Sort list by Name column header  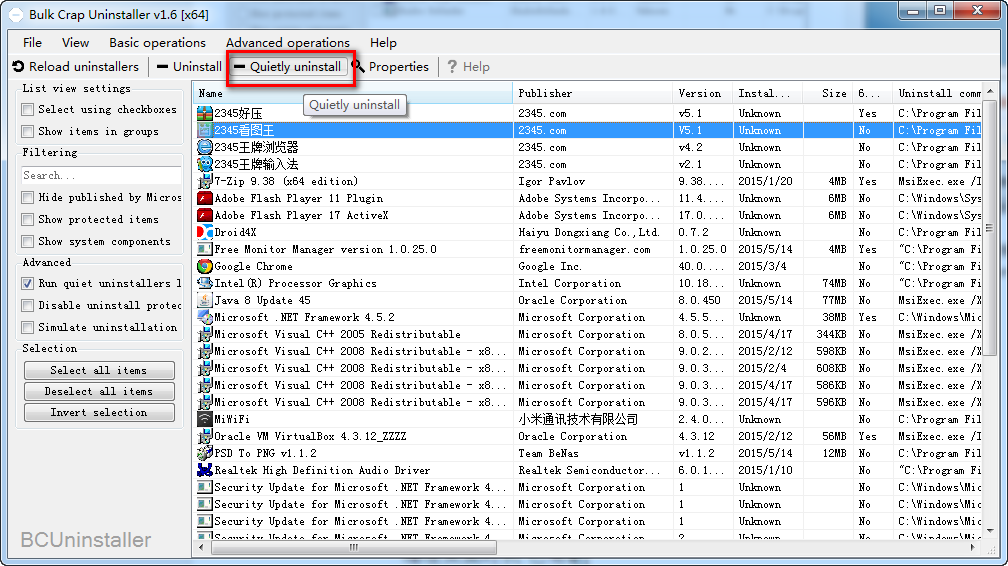click(352, 93)
